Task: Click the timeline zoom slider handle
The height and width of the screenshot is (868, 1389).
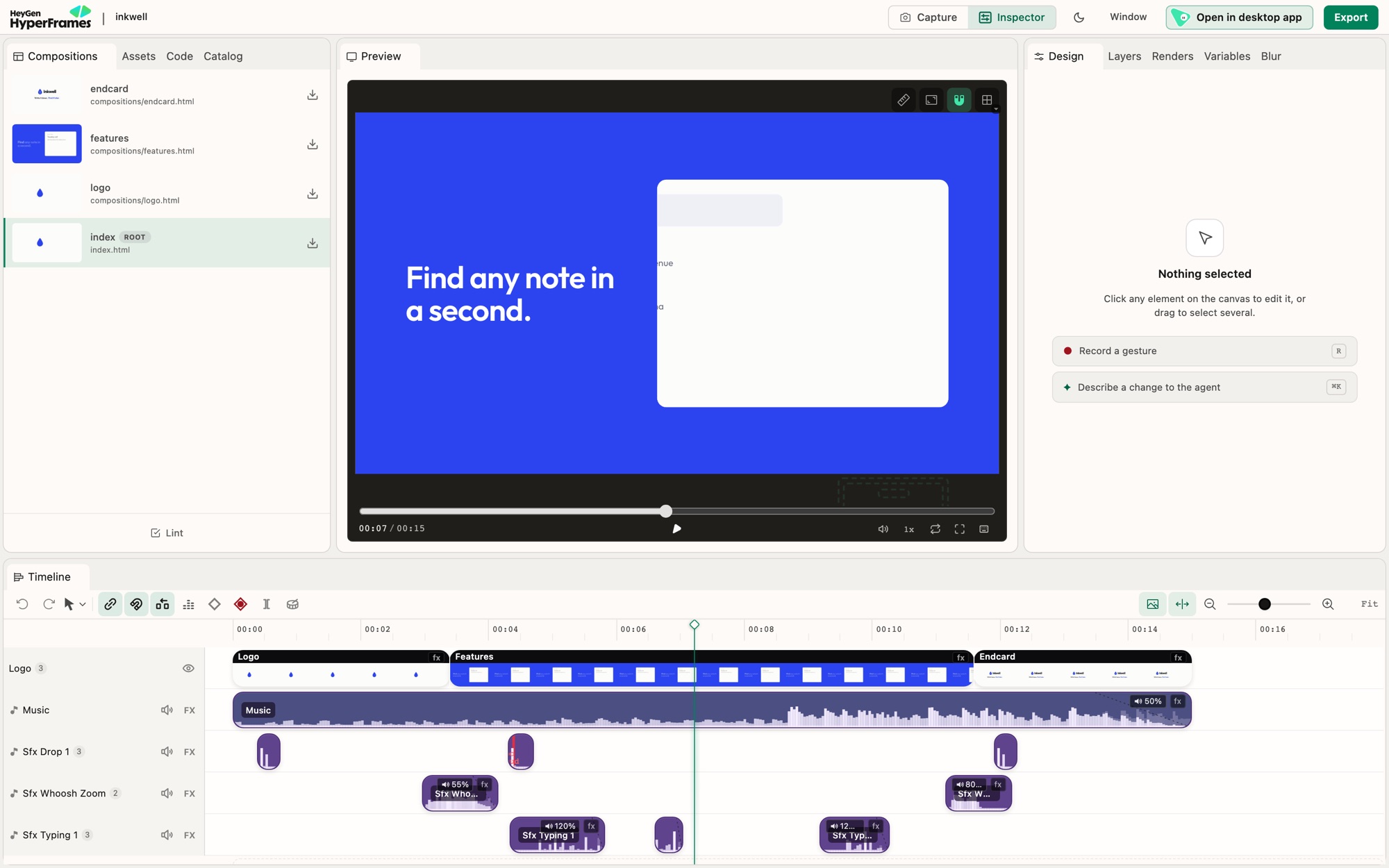Action: (x=1265, y=604)
